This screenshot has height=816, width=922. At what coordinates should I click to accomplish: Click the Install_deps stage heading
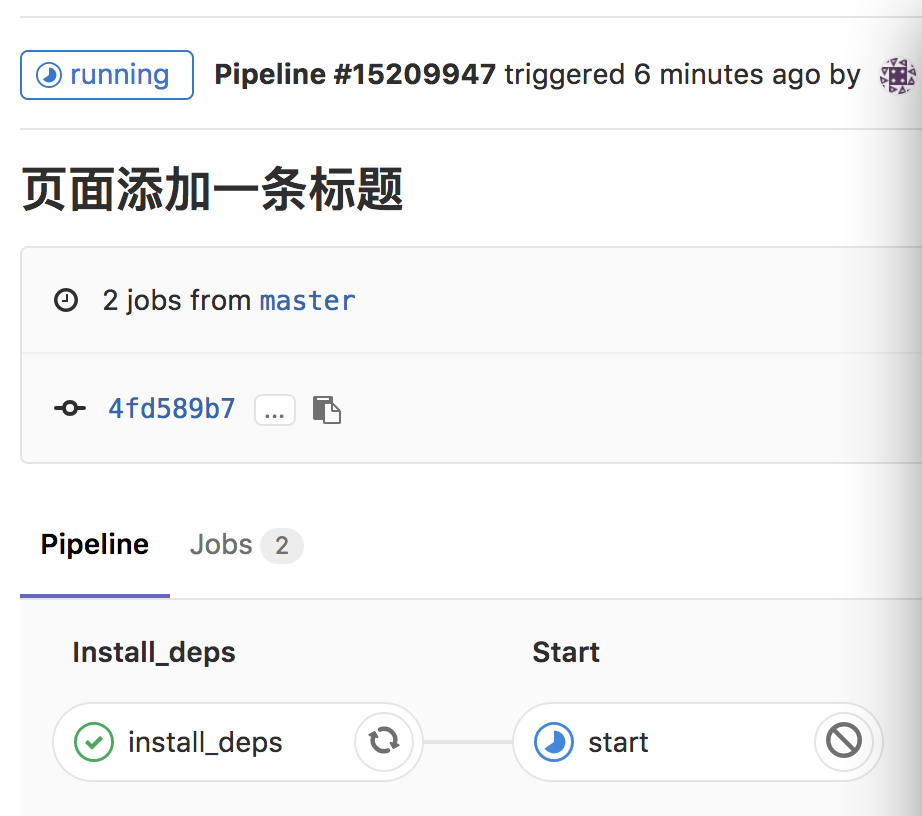(x=154, y=653)
